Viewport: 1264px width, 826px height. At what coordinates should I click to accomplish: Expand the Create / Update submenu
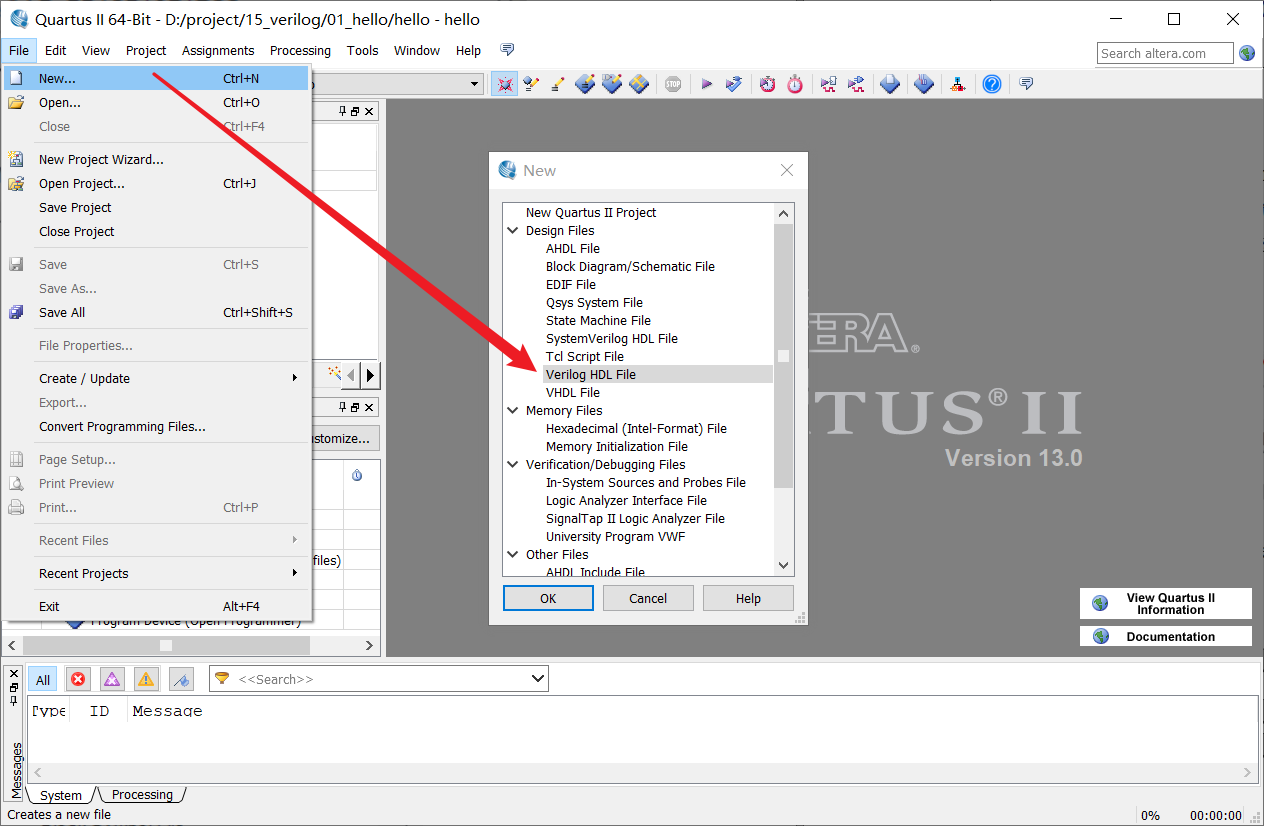[x=295, y=378]
